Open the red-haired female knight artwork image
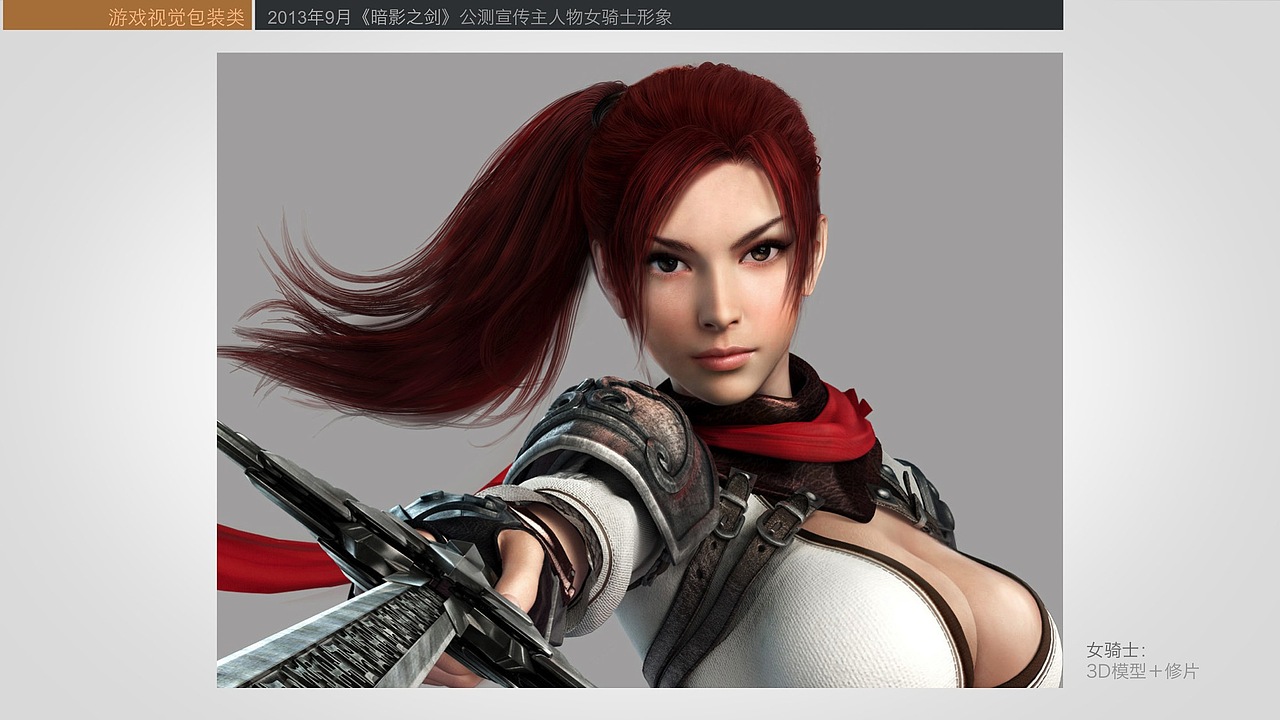Image resolution: width=1280 pixels, height=720 pixels. pos(640,370)
